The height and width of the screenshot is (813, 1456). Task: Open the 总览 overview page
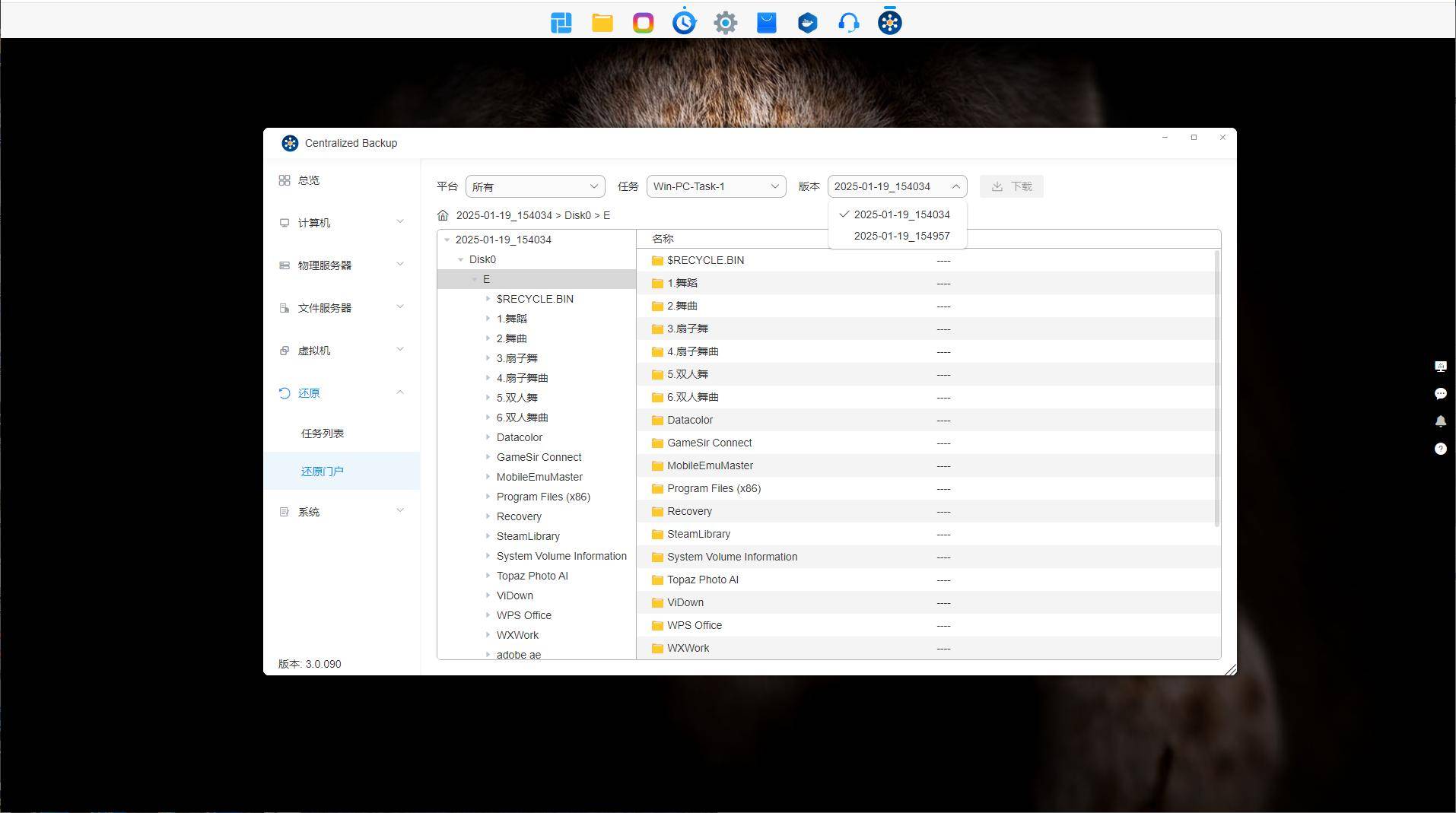[x=309, y=181]
